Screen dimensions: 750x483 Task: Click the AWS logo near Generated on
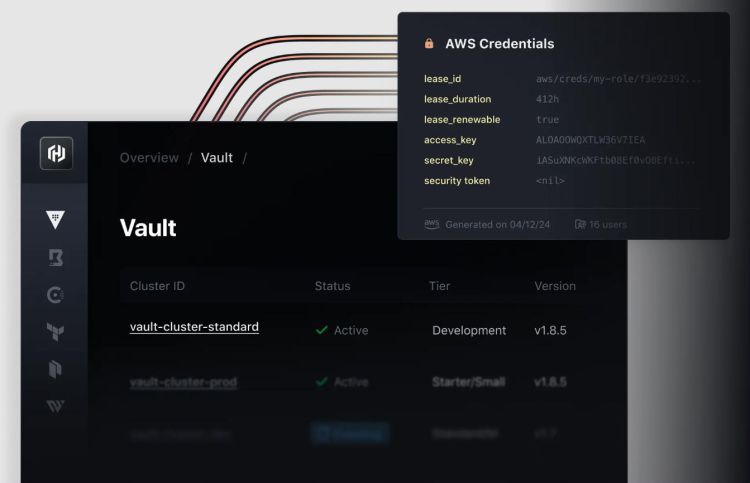pos(431,224)
